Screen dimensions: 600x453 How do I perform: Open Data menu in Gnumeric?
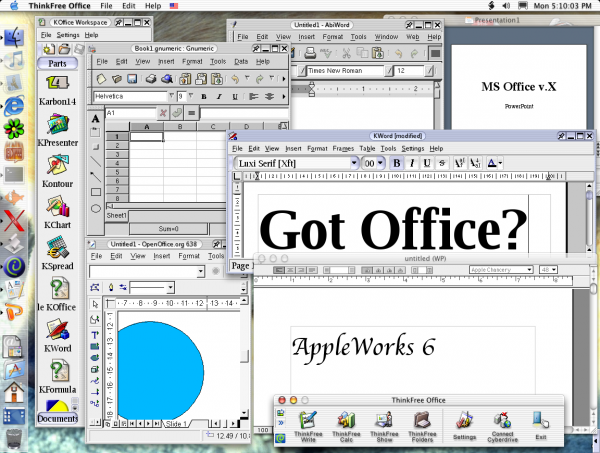(x=241, y=61)
